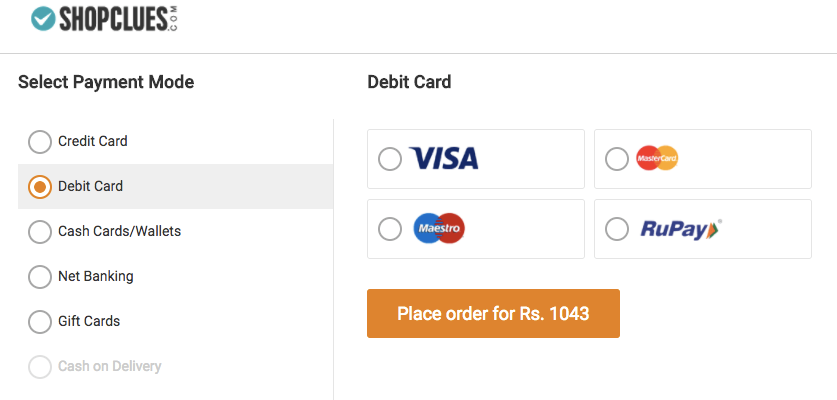Screen dimensions: 837x400
Task: Click Place order for Rs. 1043
Action: pos(493,313)
